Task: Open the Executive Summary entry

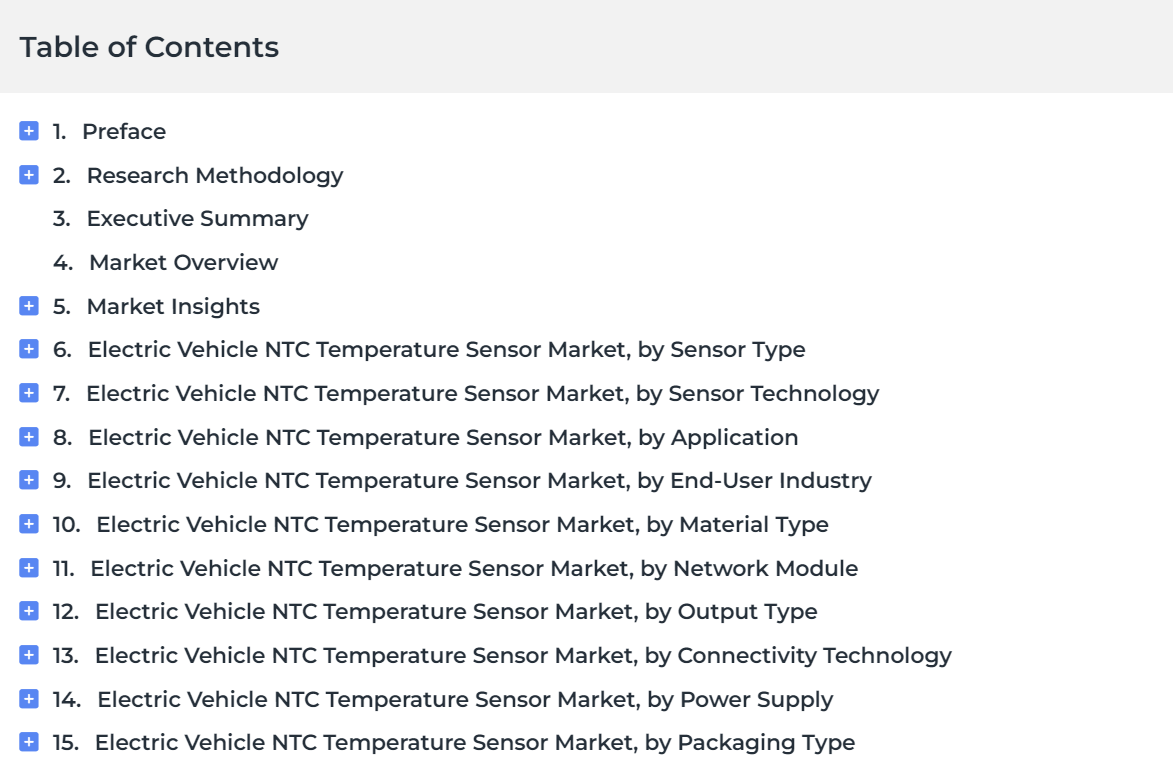Action: 197,218
